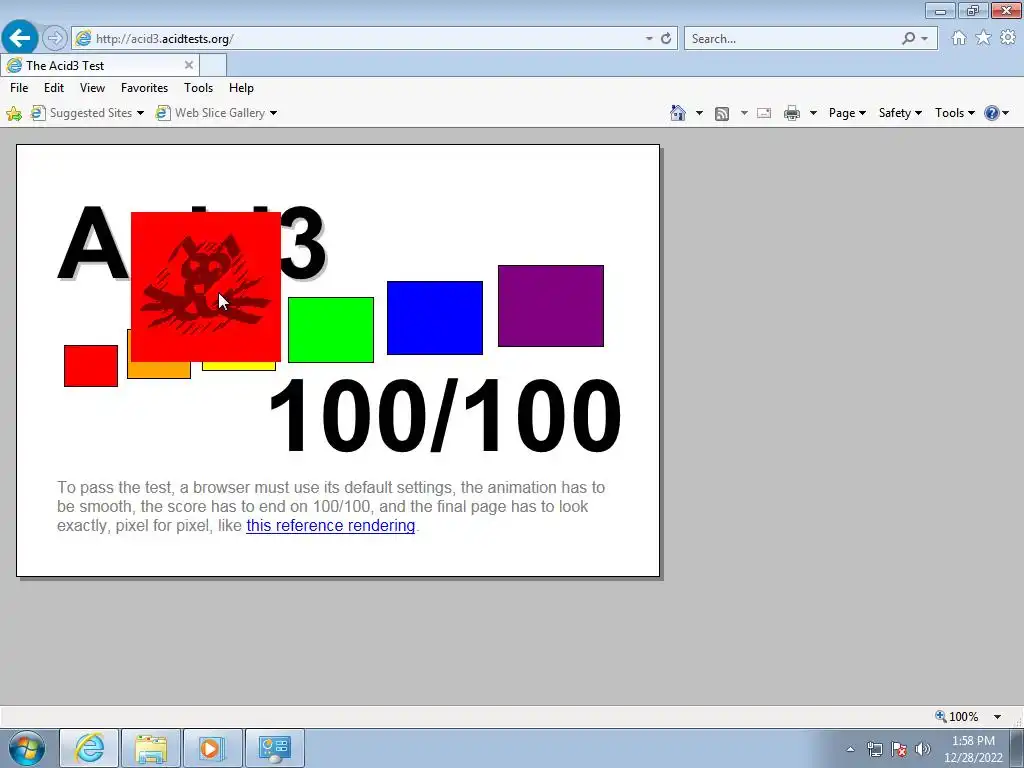Open the Help menu
Image resolution: width=1024 pixels, height=768 pixels.
[x=241, y=88]
